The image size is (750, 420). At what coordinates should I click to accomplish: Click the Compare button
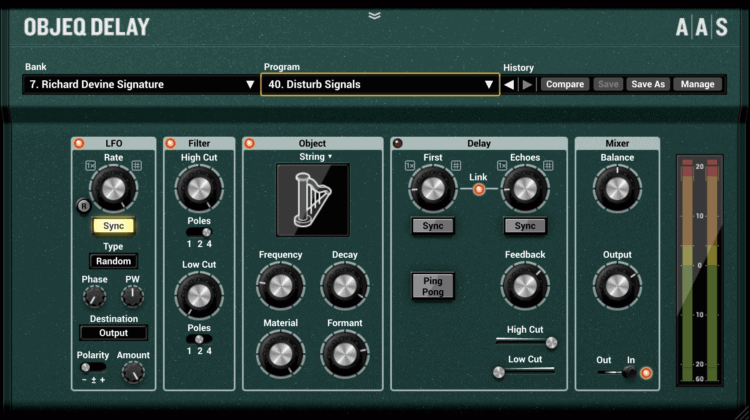(x=565, y=84)
